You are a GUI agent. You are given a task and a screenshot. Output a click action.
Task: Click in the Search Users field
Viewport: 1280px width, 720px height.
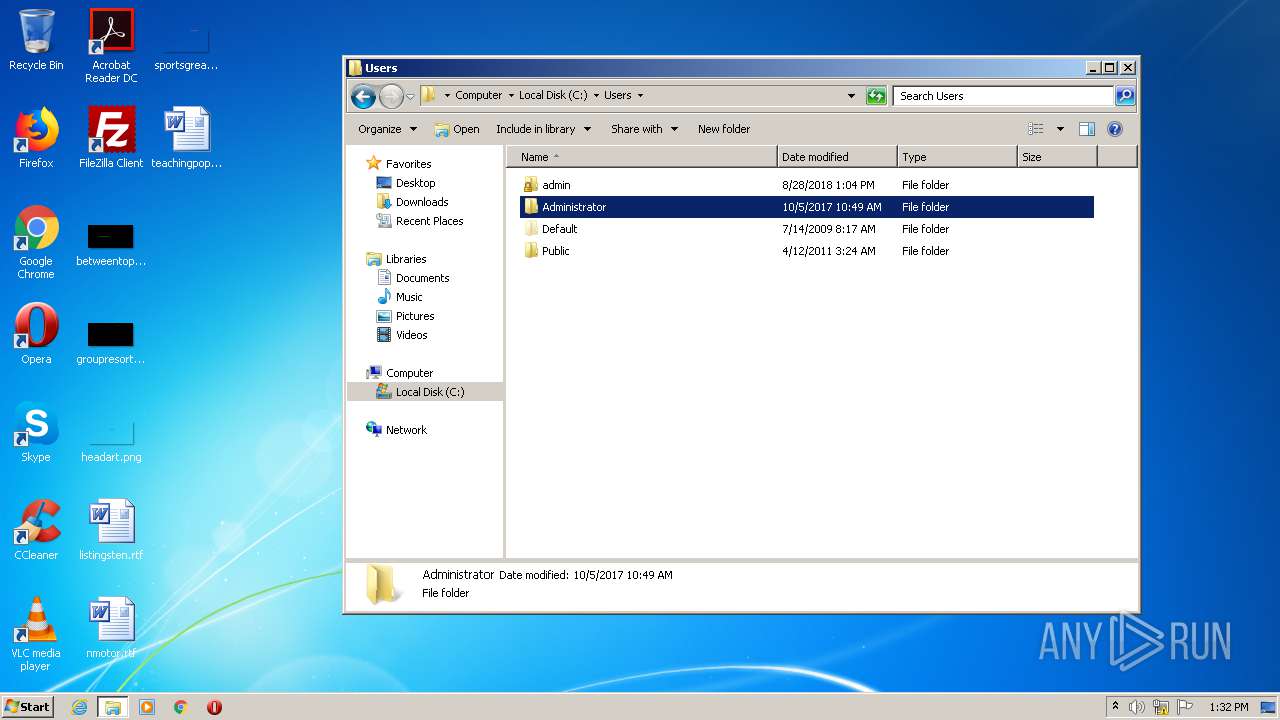click(1002, 96)
